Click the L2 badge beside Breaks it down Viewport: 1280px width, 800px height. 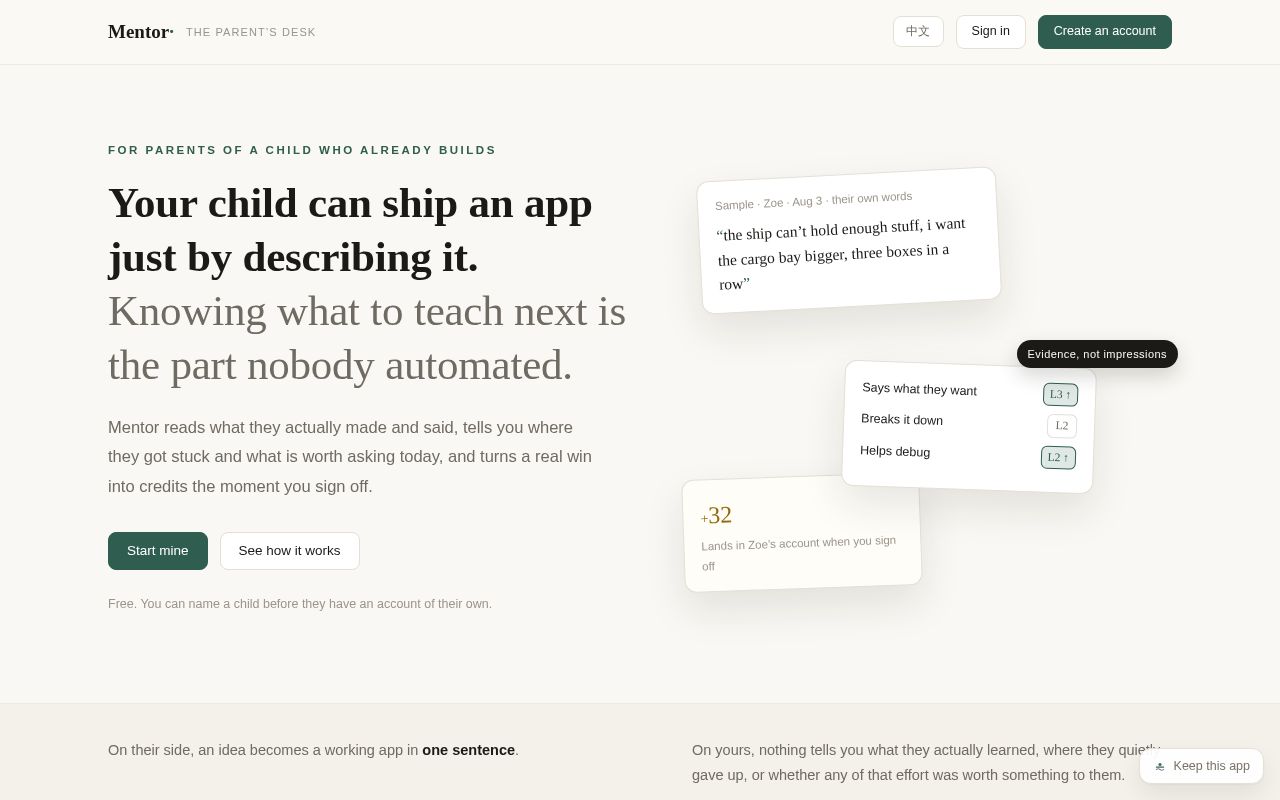tap(1062, 426)
